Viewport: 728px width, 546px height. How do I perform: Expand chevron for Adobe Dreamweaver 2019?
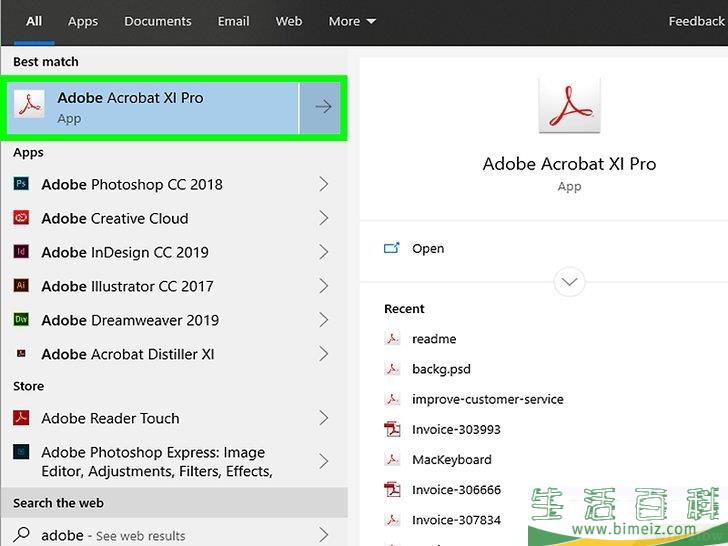[x=324, y=319]
